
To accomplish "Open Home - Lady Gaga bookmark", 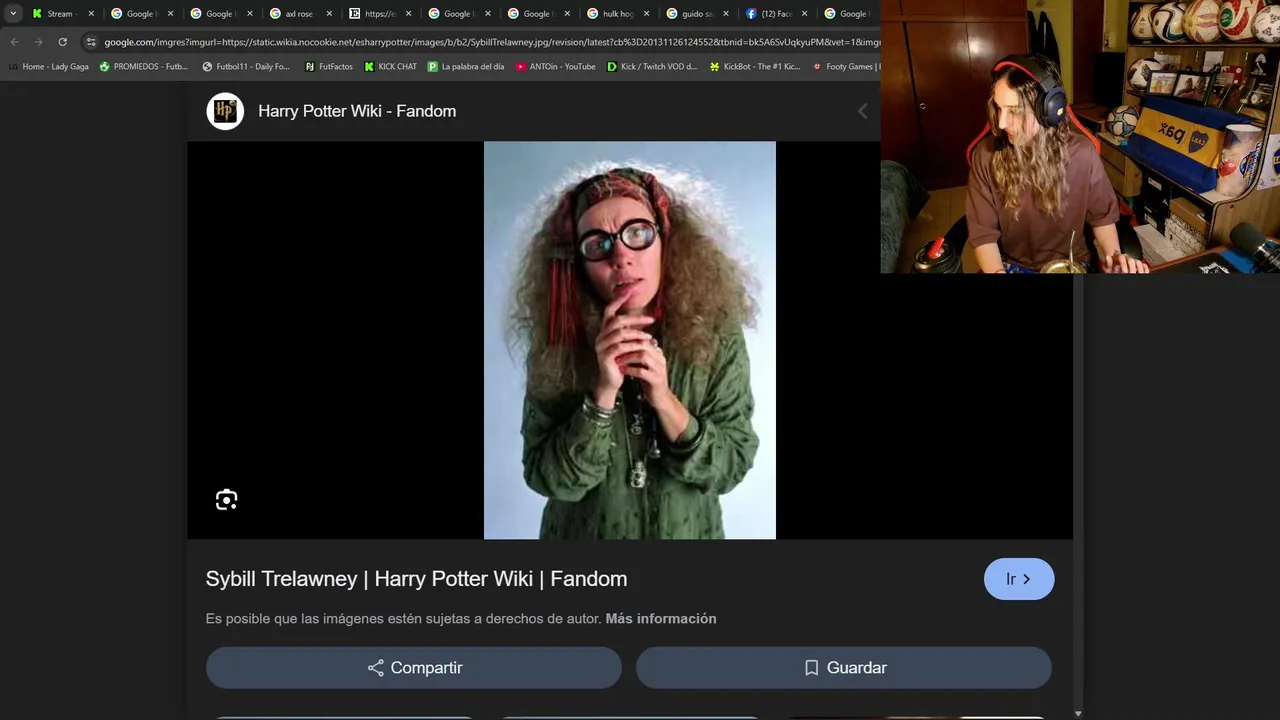I will [48, 67].
